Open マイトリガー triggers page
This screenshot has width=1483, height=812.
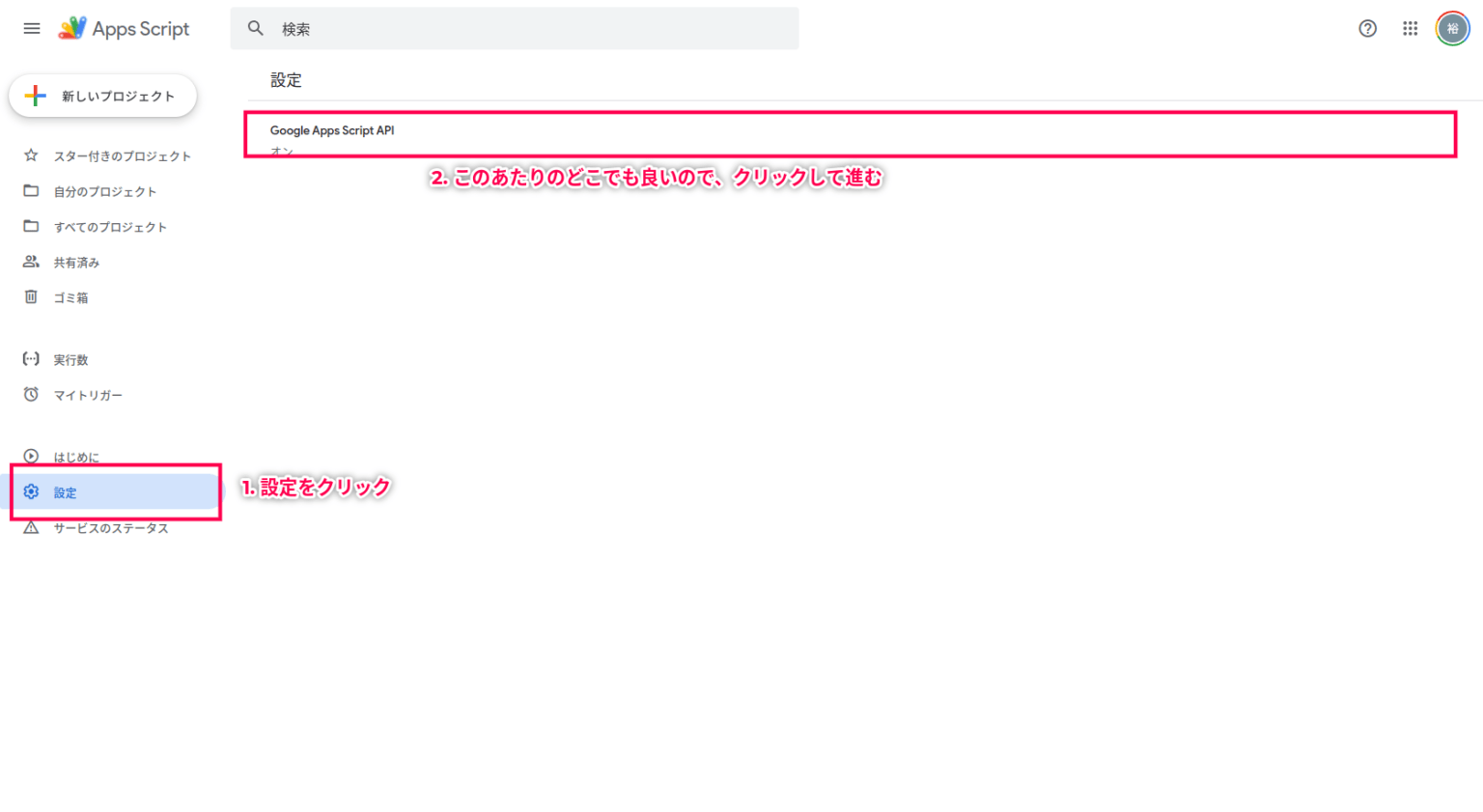pyautogui.click(x=87, y=394)
